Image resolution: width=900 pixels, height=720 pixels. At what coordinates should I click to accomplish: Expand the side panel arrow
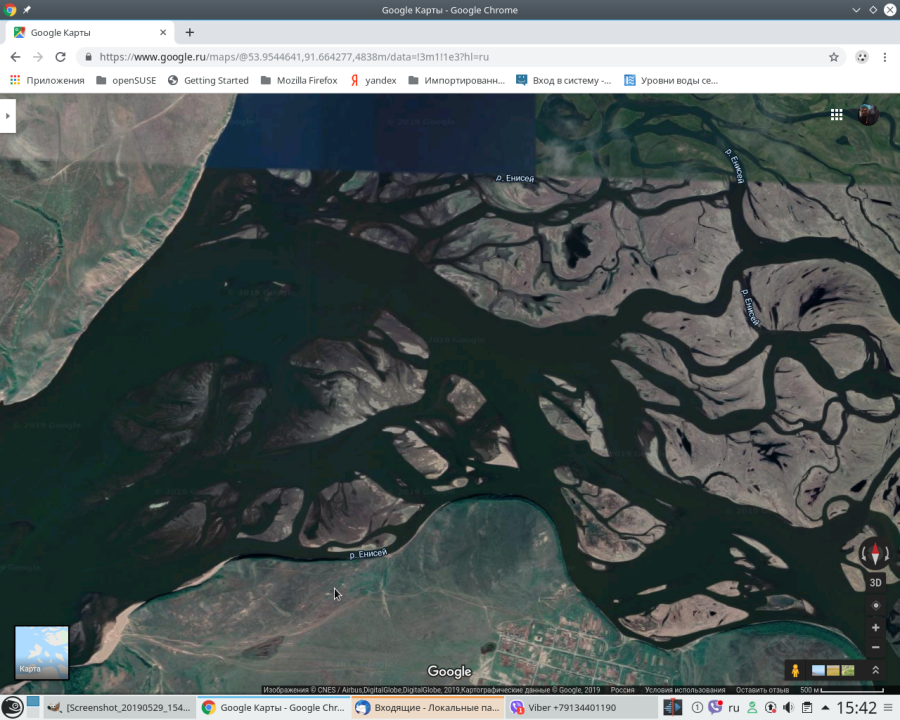click(8, 116)
